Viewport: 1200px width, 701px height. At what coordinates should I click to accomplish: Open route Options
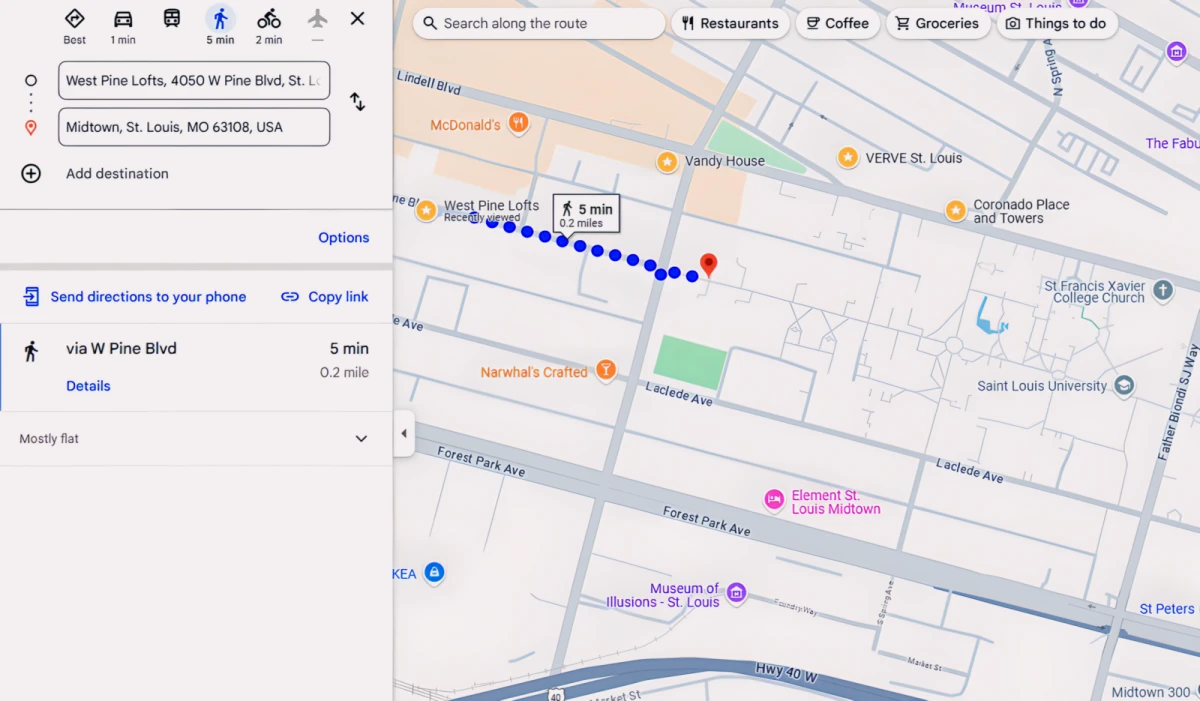pyautogui.click(x=344, y=238)
